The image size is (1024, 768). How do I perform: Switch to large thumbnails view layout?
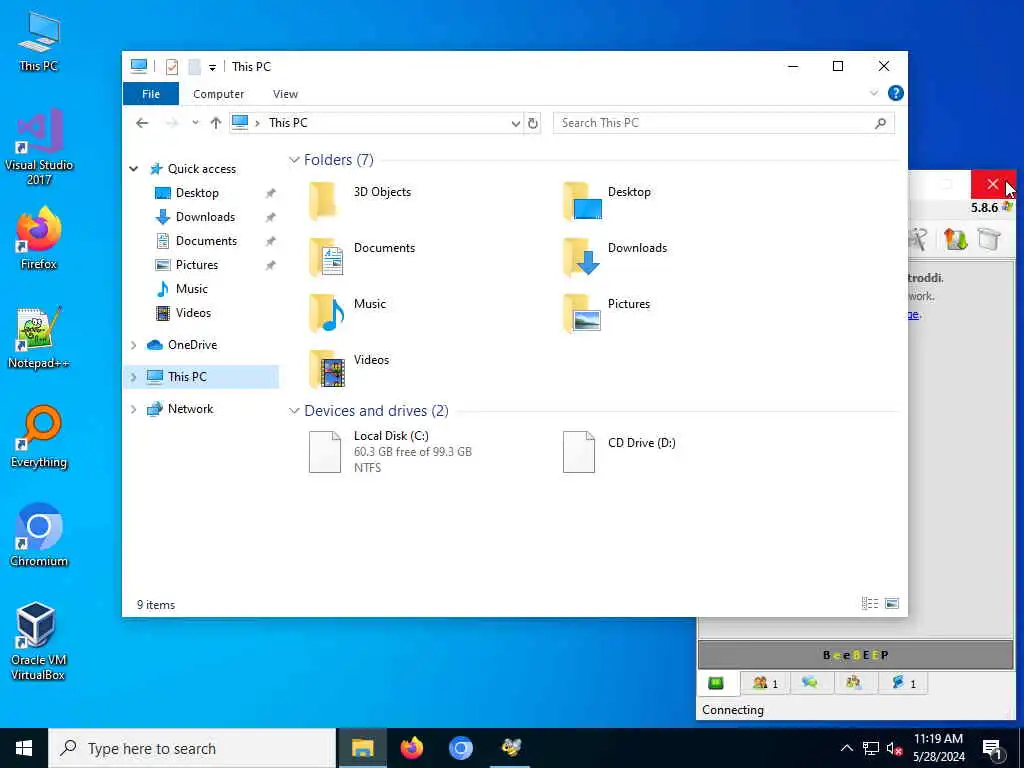(892, 603)
